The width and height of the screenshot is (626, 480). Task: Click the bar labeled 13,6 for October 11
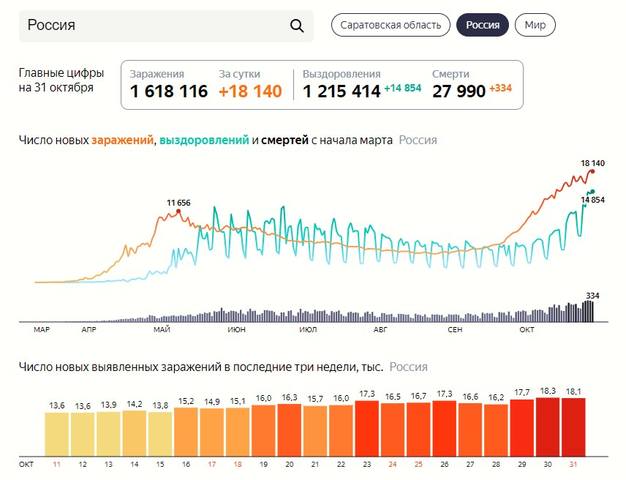(57, 433)
